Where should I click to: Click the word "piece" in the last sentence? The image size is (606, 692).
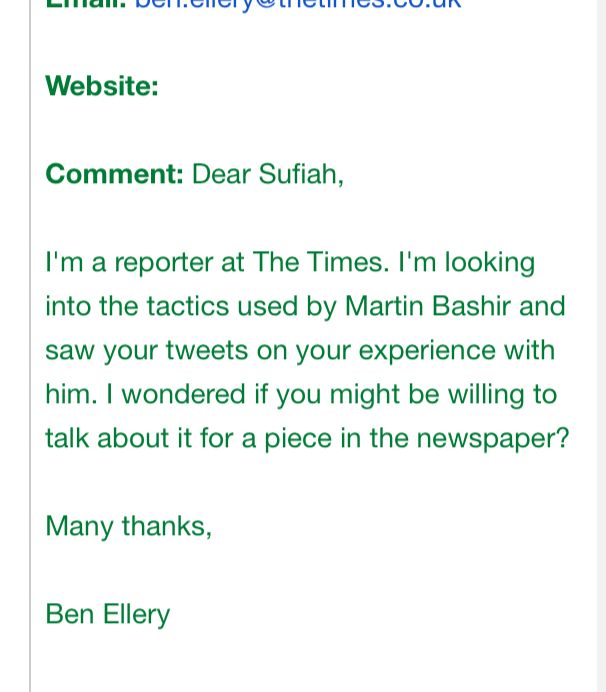coord(296,438)
